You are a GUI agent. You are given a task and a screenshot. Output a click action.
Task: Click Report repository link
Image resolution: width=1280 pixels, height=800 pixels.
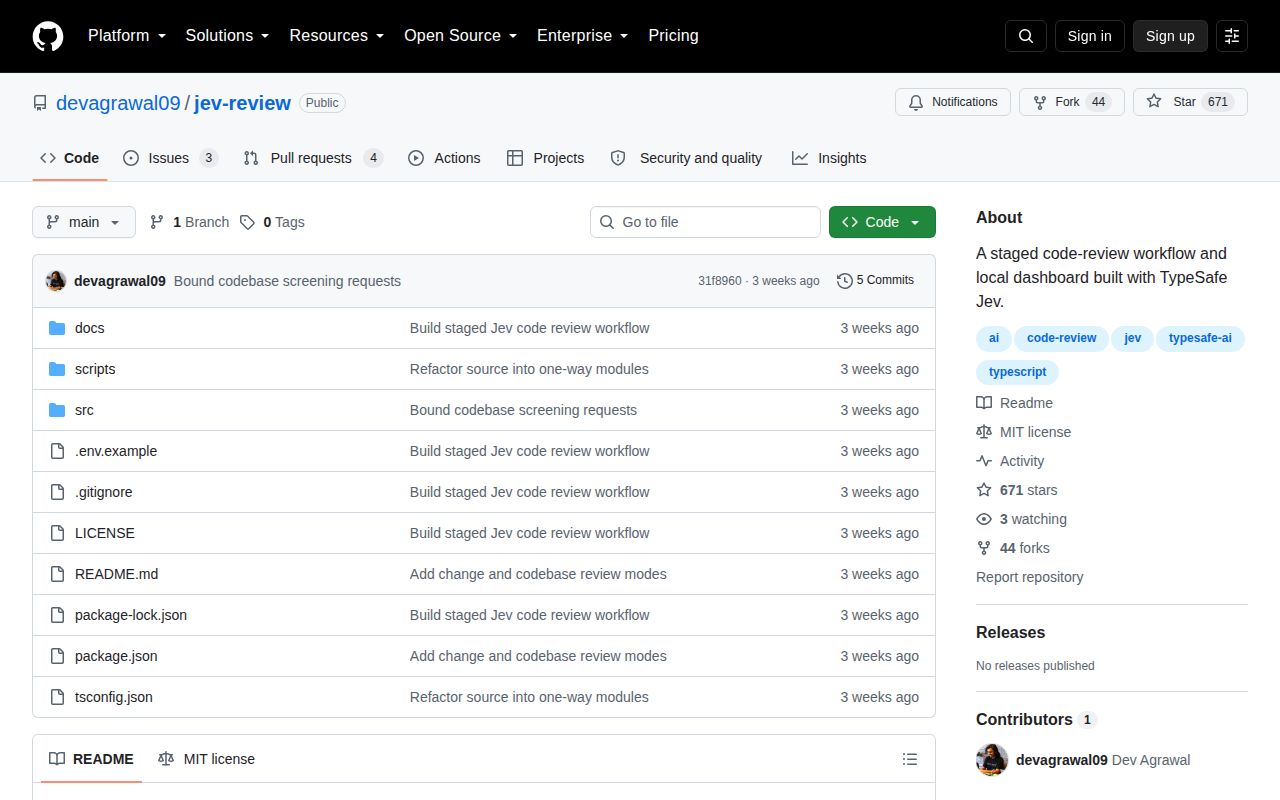click(x=1029, y=577)
